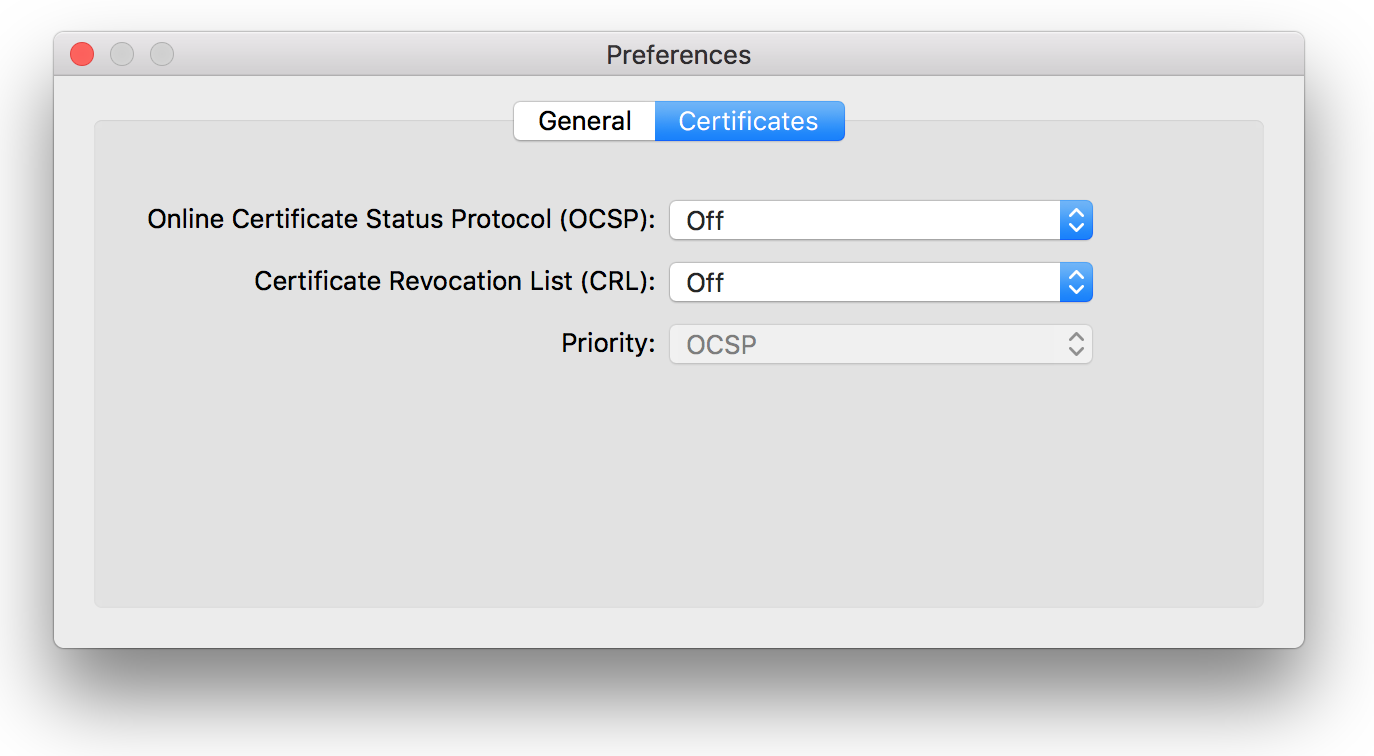Click the gray zoom window button
This screenshot has width=1374, height=756.
[162, 54]
